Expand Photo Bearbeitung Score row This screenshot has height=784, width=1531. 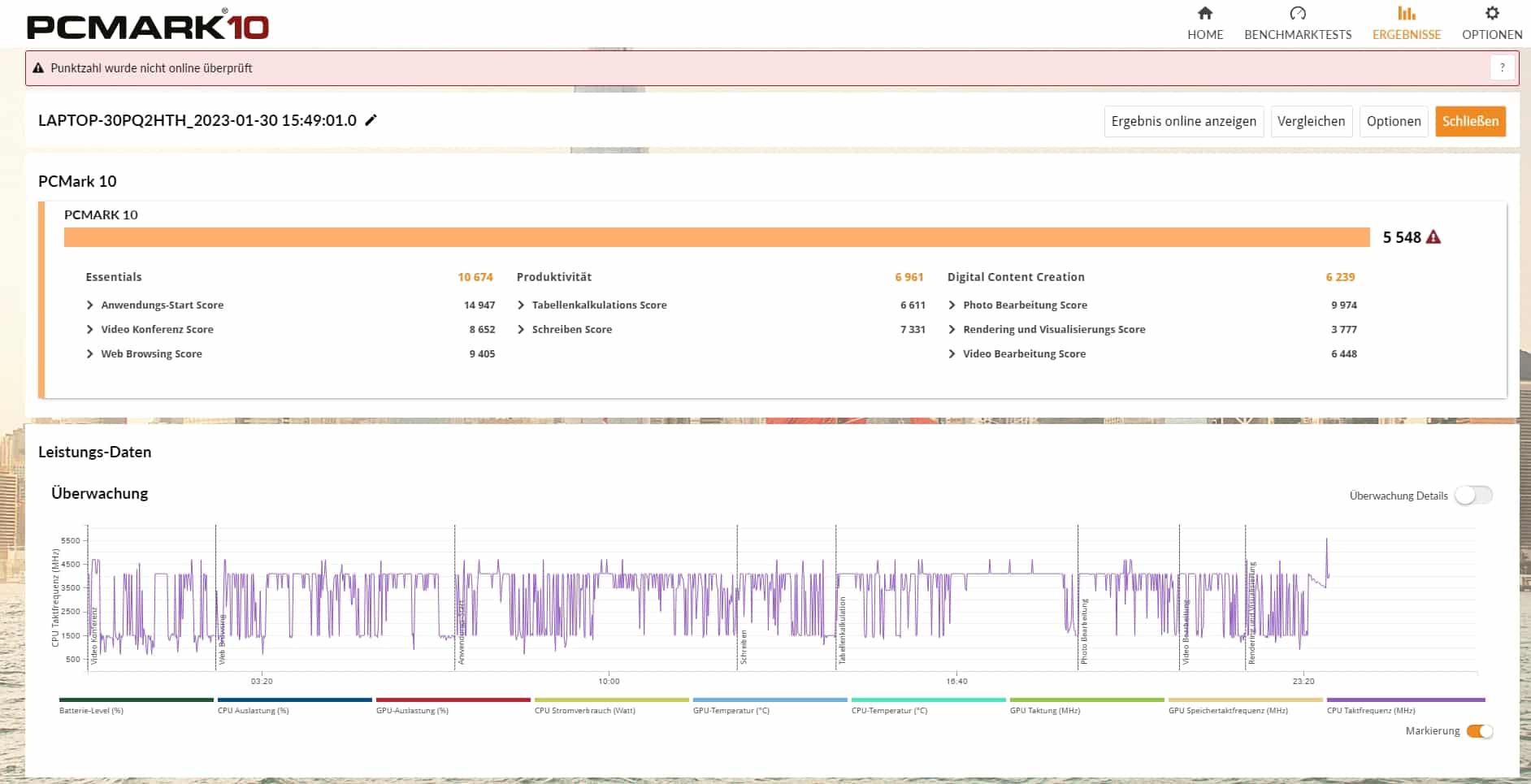point(952,305)
